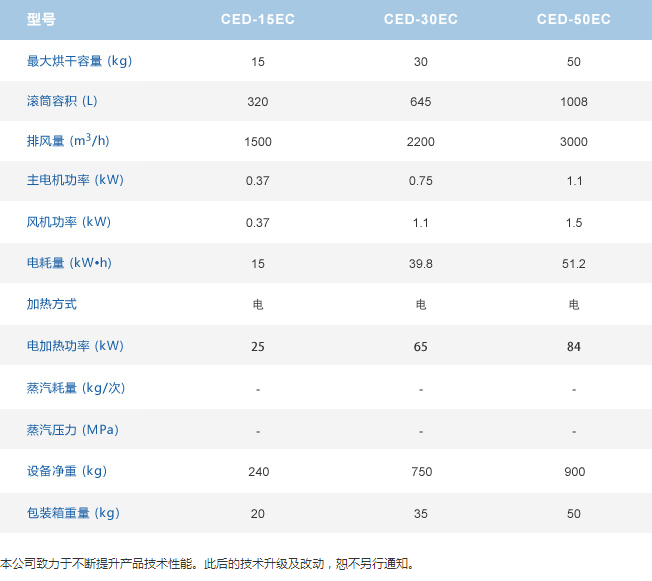This screenshot has width=652, height=581.
Task: Click the CED-15EC column header
Action: pos(258,19)
